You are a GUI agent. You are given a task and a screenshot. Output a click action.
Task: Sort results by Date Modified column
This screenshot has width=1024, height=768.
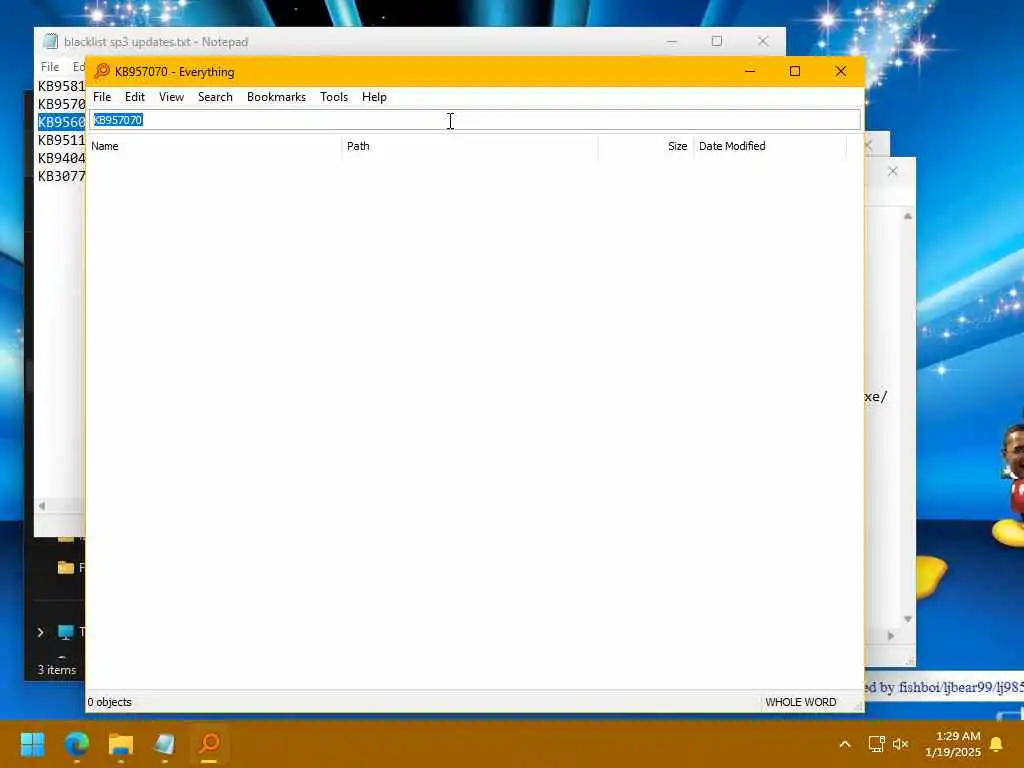point(770,146)
